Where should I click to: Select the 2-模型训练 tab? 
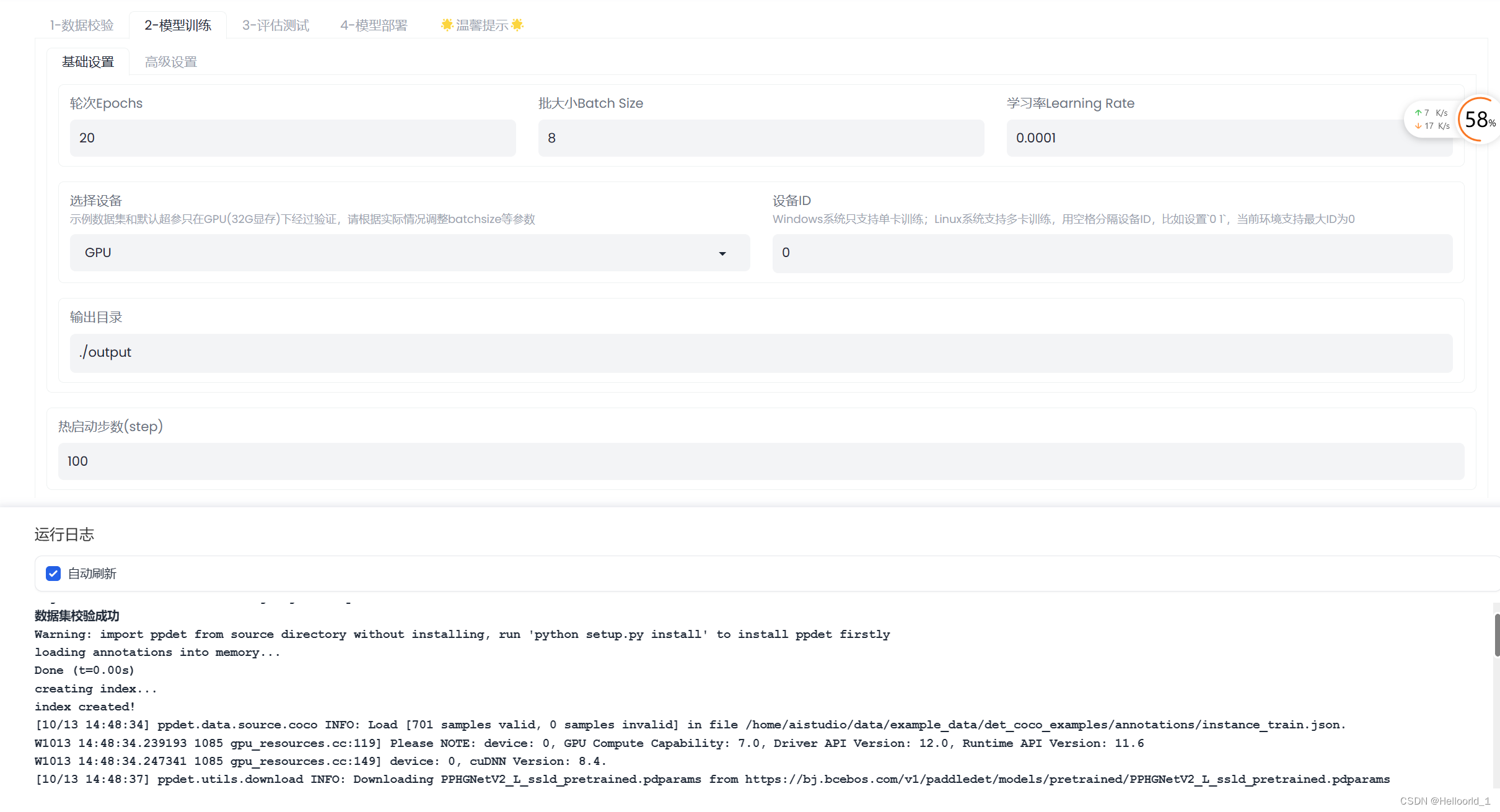(x=178, y=25)
